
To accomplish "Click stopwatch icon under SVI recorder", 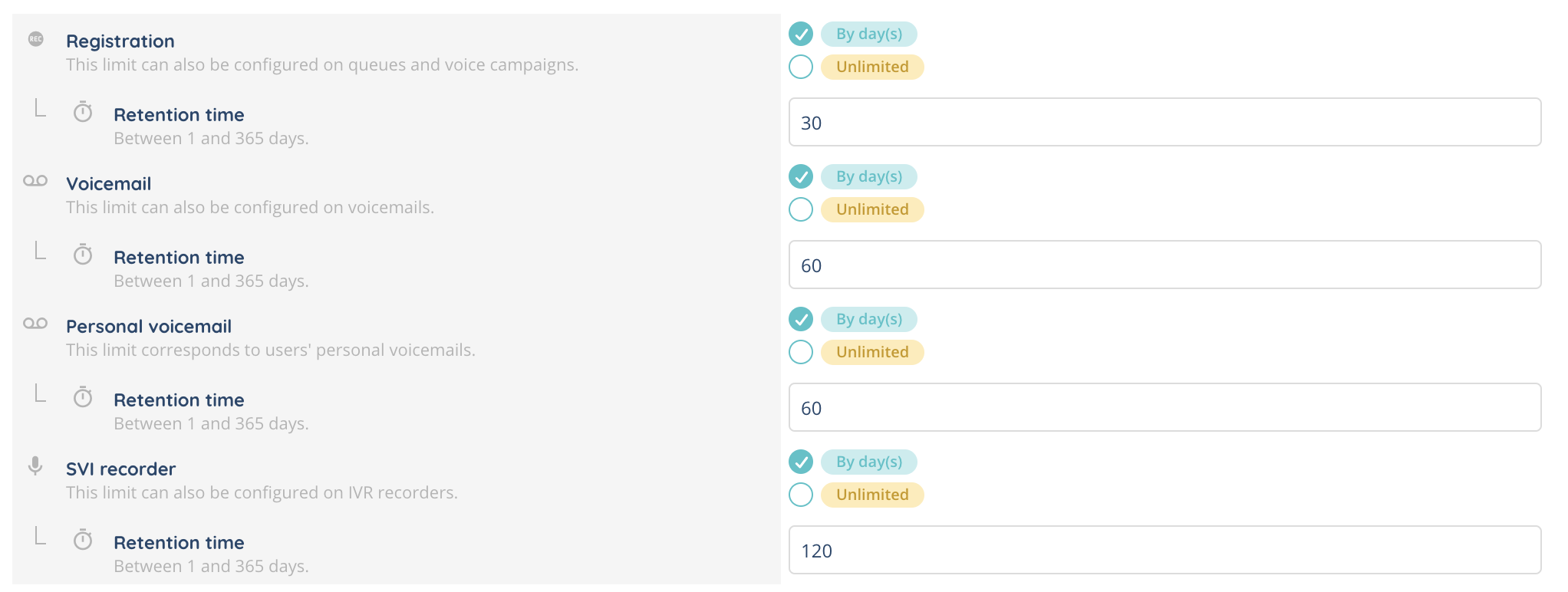I will pyautogui.click(x=83, y=540).
